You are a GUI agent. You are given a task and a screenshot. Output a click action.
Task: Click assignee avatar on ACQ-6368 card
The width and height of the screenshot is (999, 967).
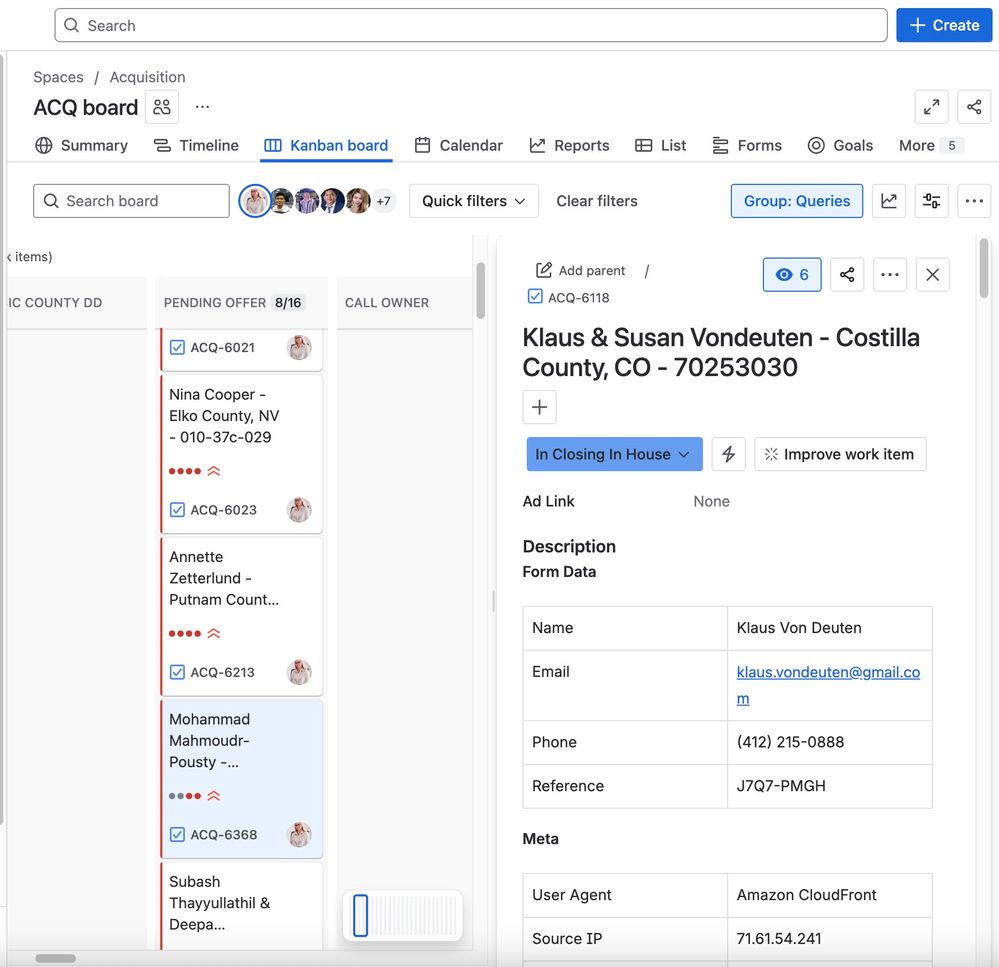[x=299, y=834]
